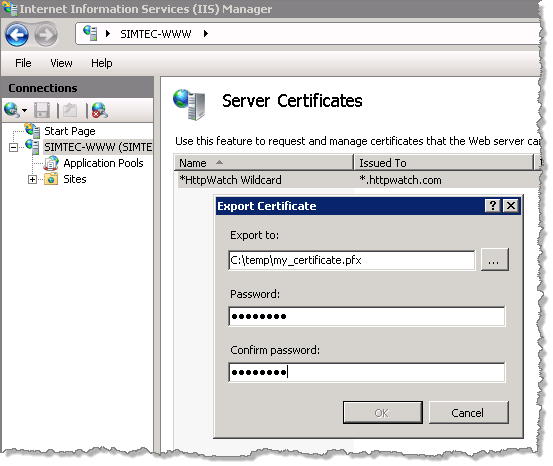Open the connect globe dropdown arrow
The image size is (553, 466).
(24, 111)
